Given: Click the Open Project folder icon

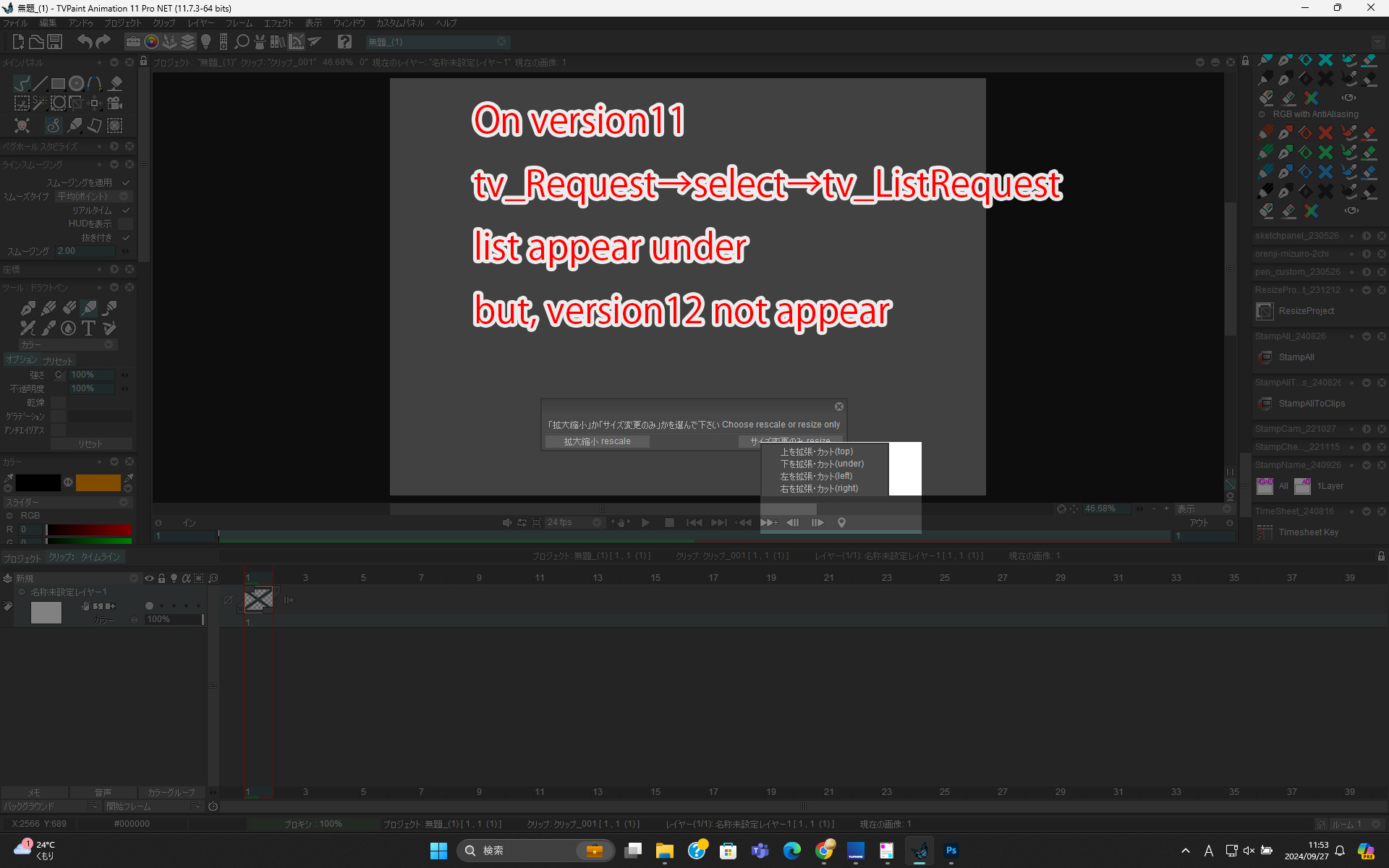Looking at the screenshot, I should click(x=36, y=42).
